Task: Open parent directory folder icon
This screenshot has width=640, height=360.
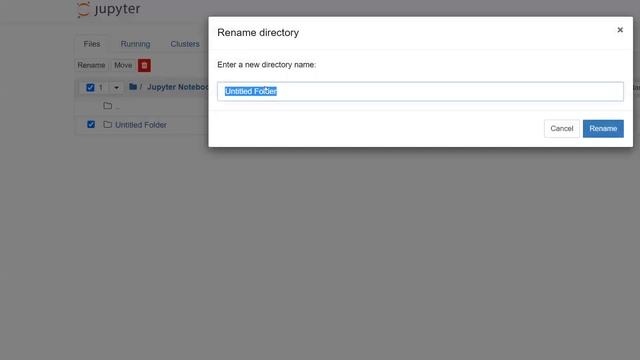Action: point(108,106)
